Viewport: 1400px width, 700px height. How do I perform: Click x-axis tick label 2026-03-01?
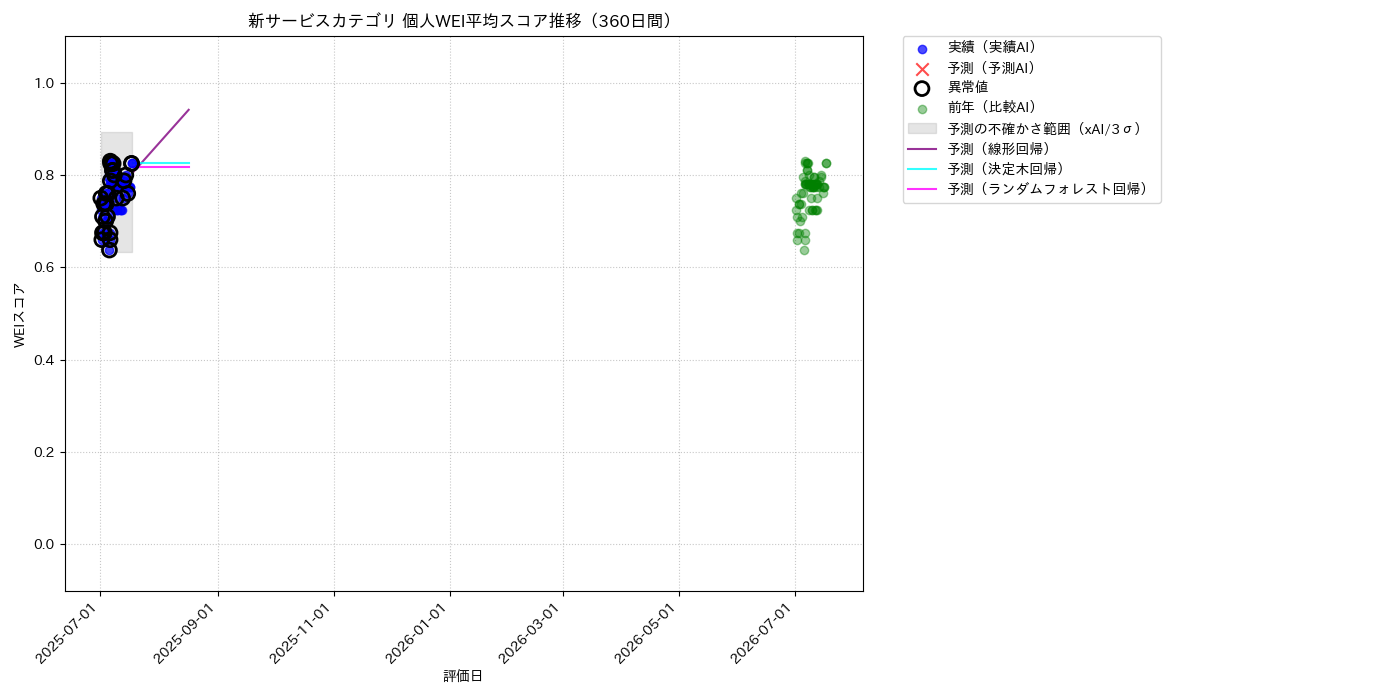tap(532, 634)
